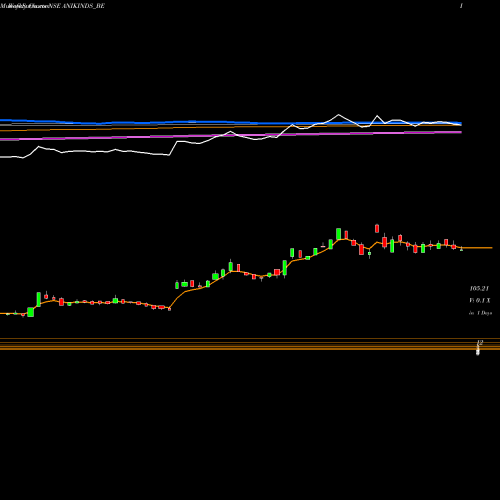
Task: Click the V: 0.1 X volume label
Action: point(480,301)
